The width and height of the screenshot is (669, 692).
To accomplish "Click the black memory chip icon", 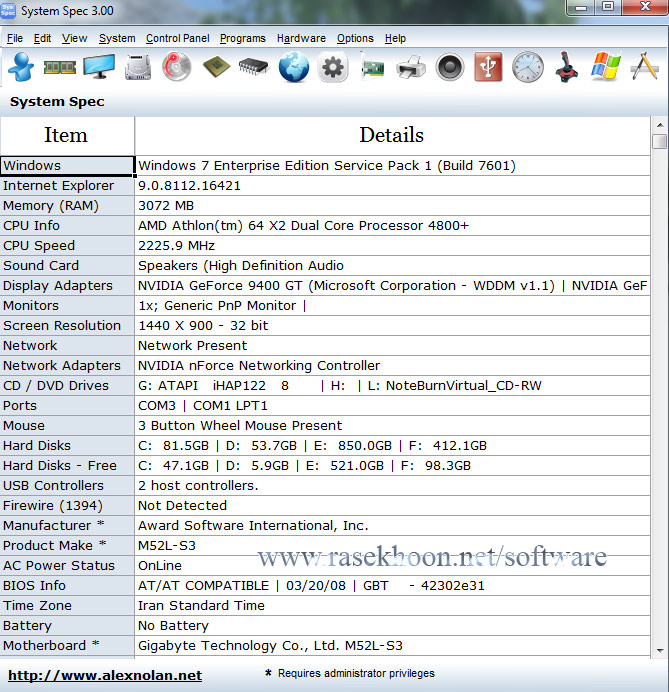I will (x=254, y=67).
